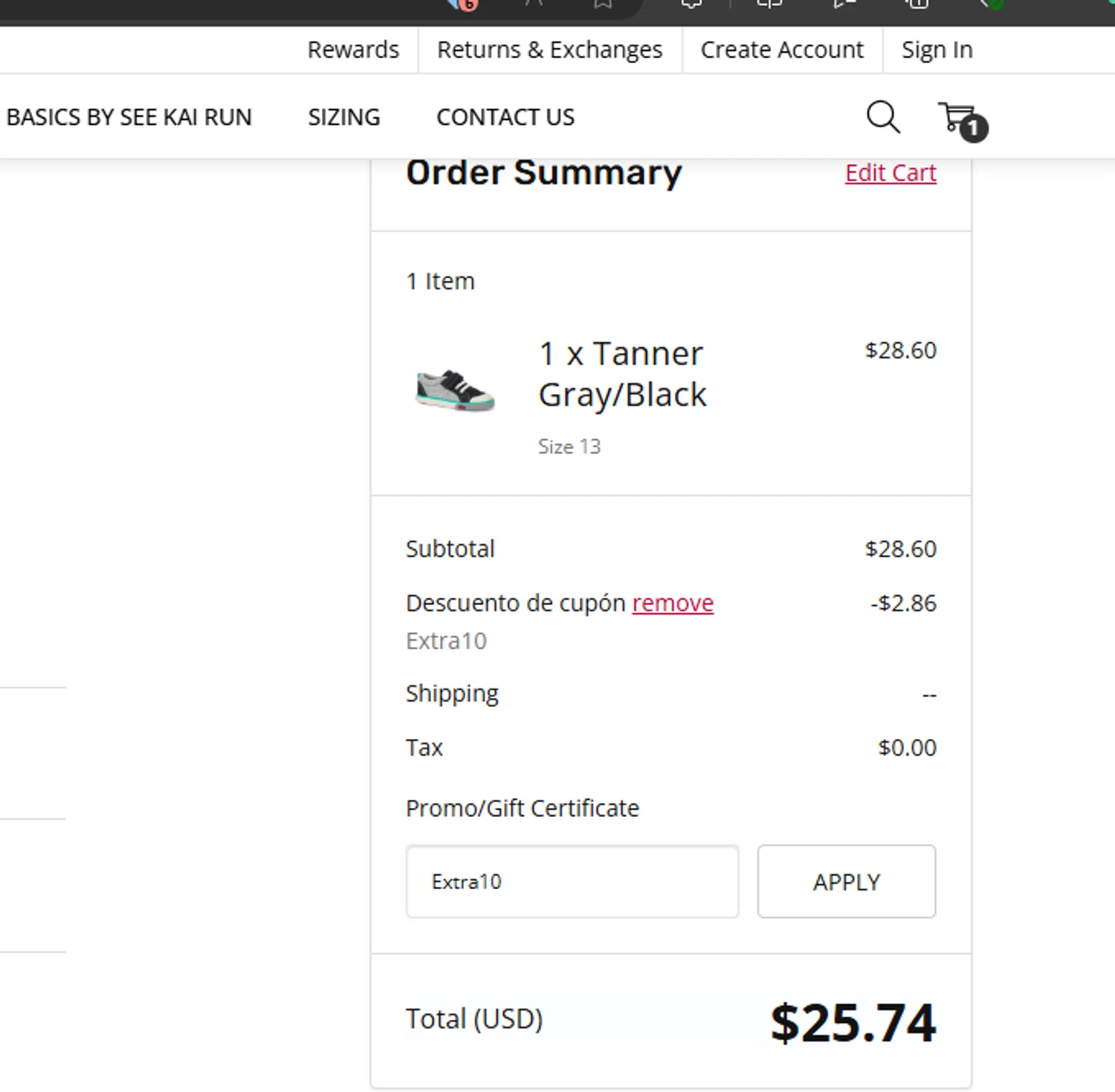Click the cart item count badge
The width and height of the screenshot is (1115, 1092).
tap(973, 128)
